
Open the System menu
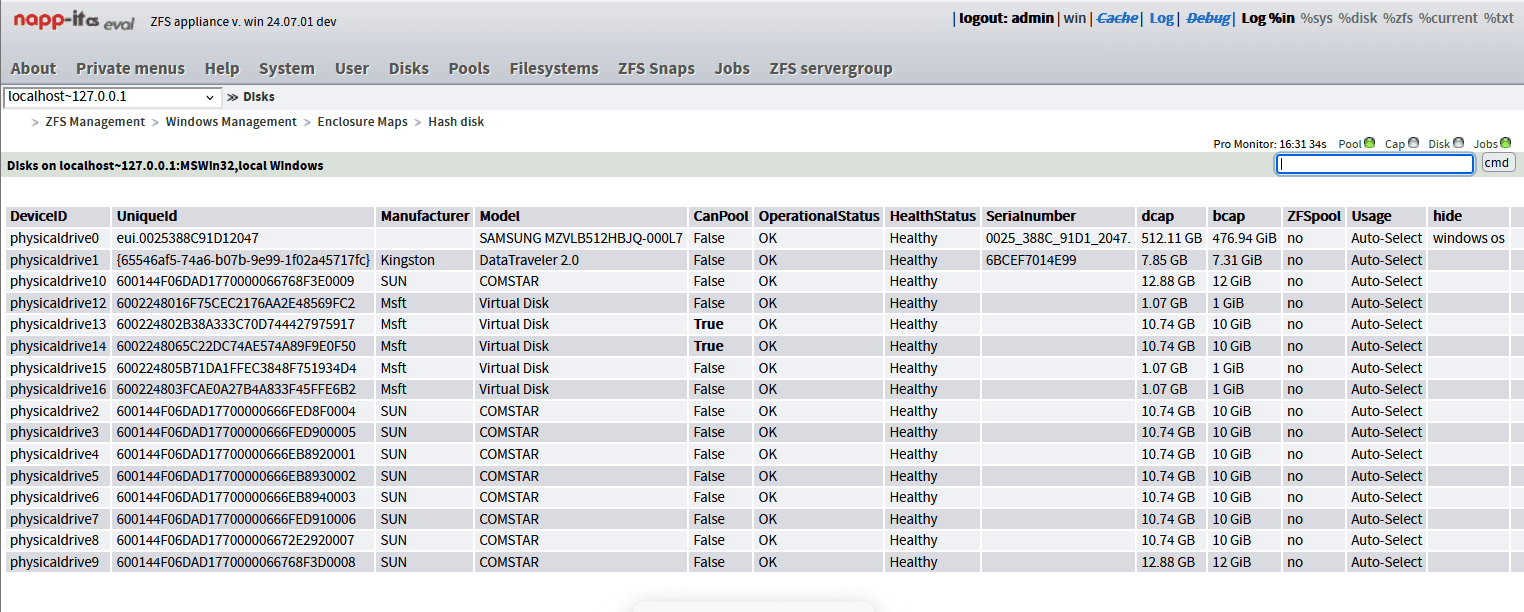[x=287, y=68]
